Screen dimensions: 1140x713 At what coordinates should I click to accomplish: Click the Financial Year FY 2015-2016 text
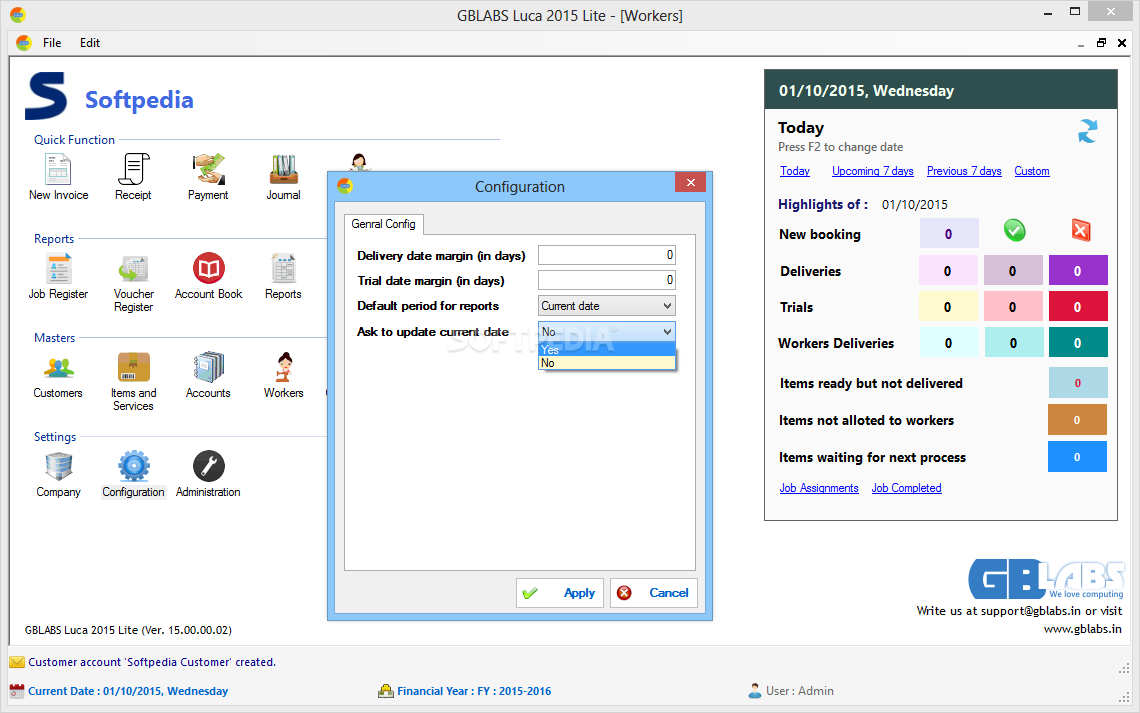(474, 691)
